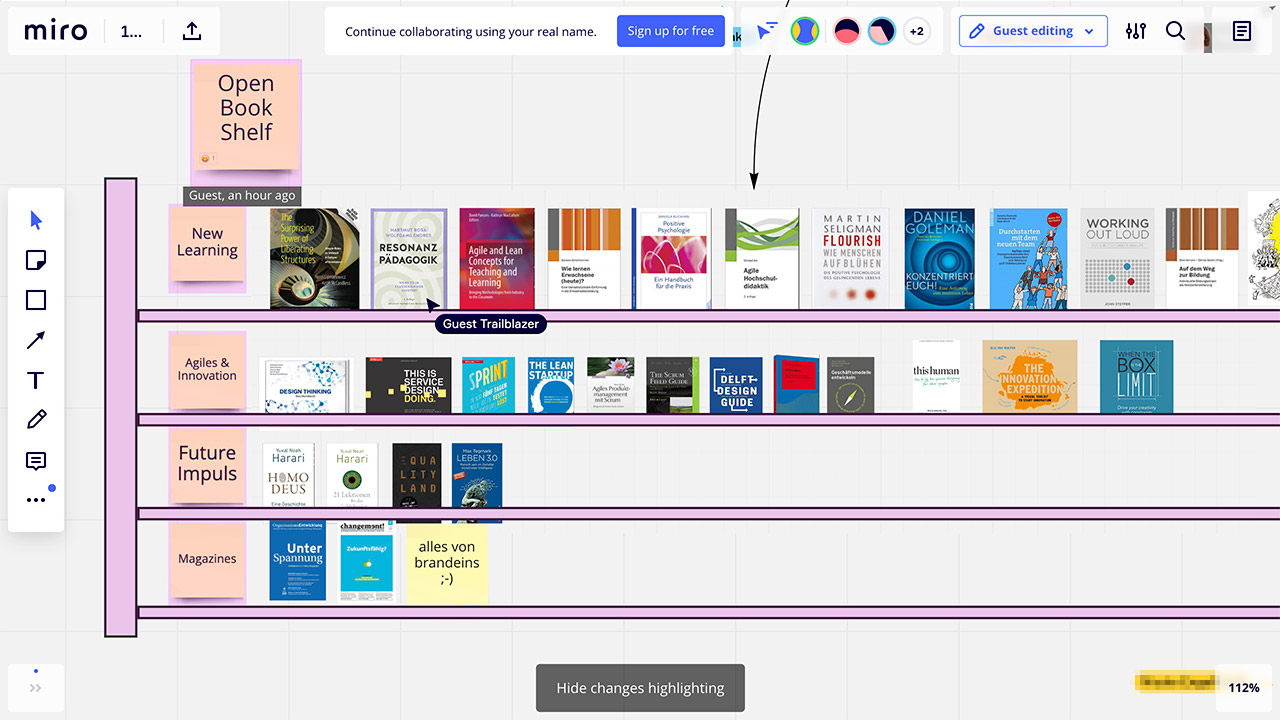Click the red-navy collaborator avatar
The height and width of the screenshot is (720, 1280).
[847, 31]
